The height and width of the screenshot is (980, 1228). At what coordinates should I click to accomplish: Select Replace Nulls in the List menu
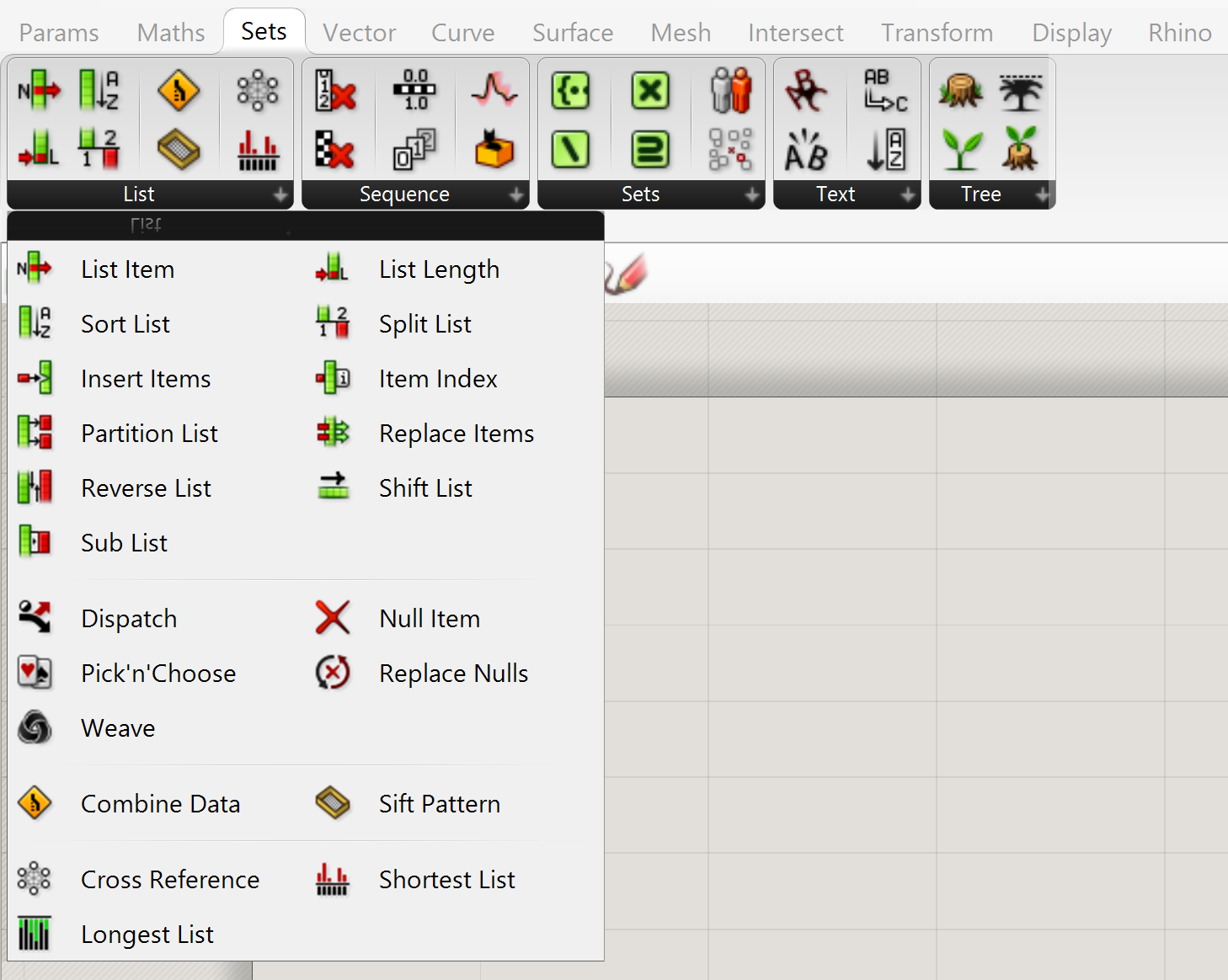point(453,673)
